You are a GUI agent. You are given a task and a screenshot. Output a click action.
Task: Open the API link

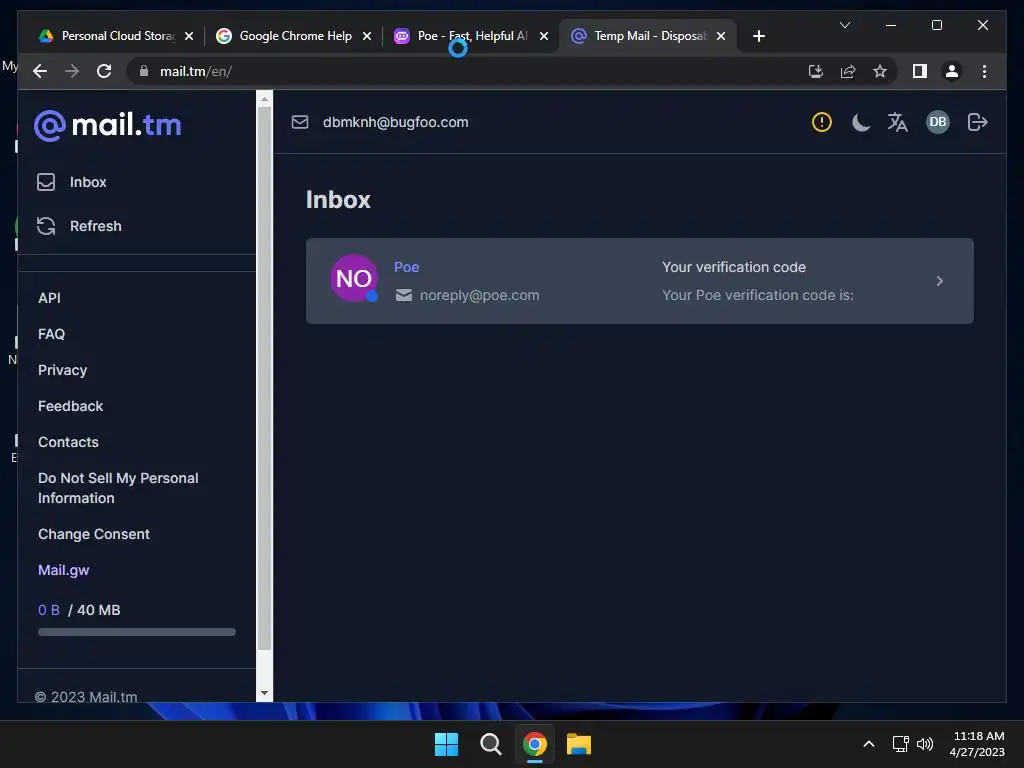click(x=49, y=298)
